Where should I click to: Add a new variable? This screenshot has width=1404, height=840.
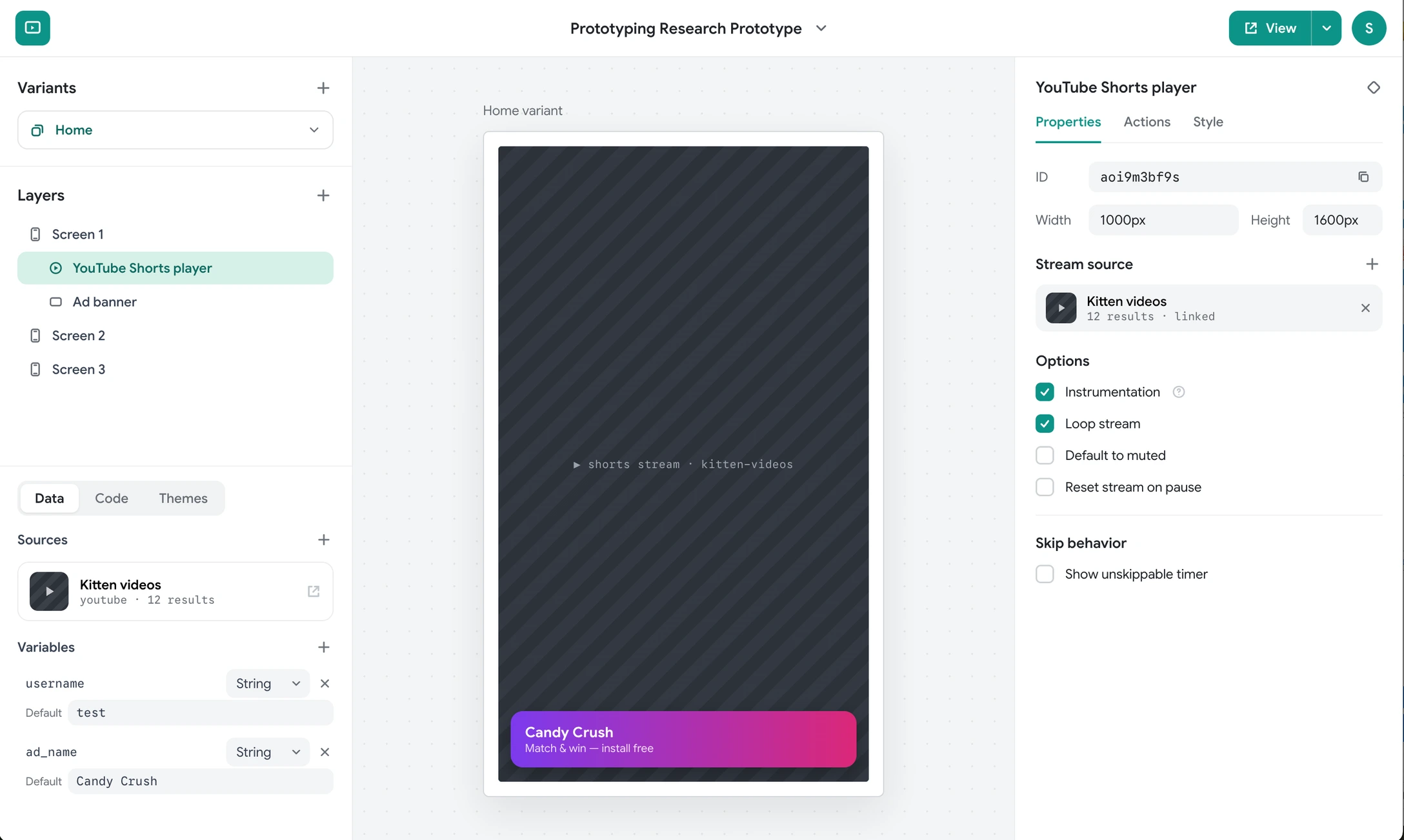pos(323,647)
